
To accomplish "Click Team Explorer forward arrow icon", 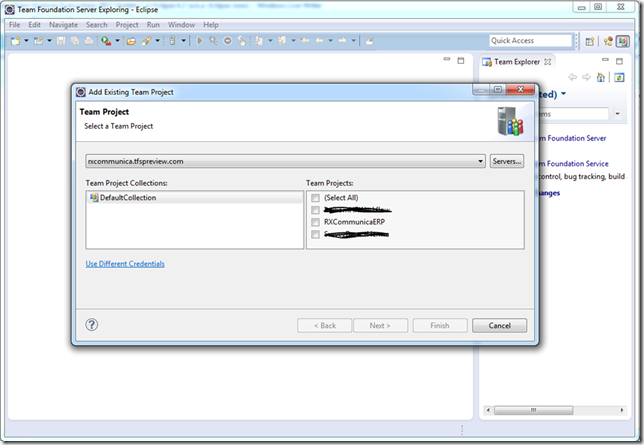I will click(x=586, y=77).
